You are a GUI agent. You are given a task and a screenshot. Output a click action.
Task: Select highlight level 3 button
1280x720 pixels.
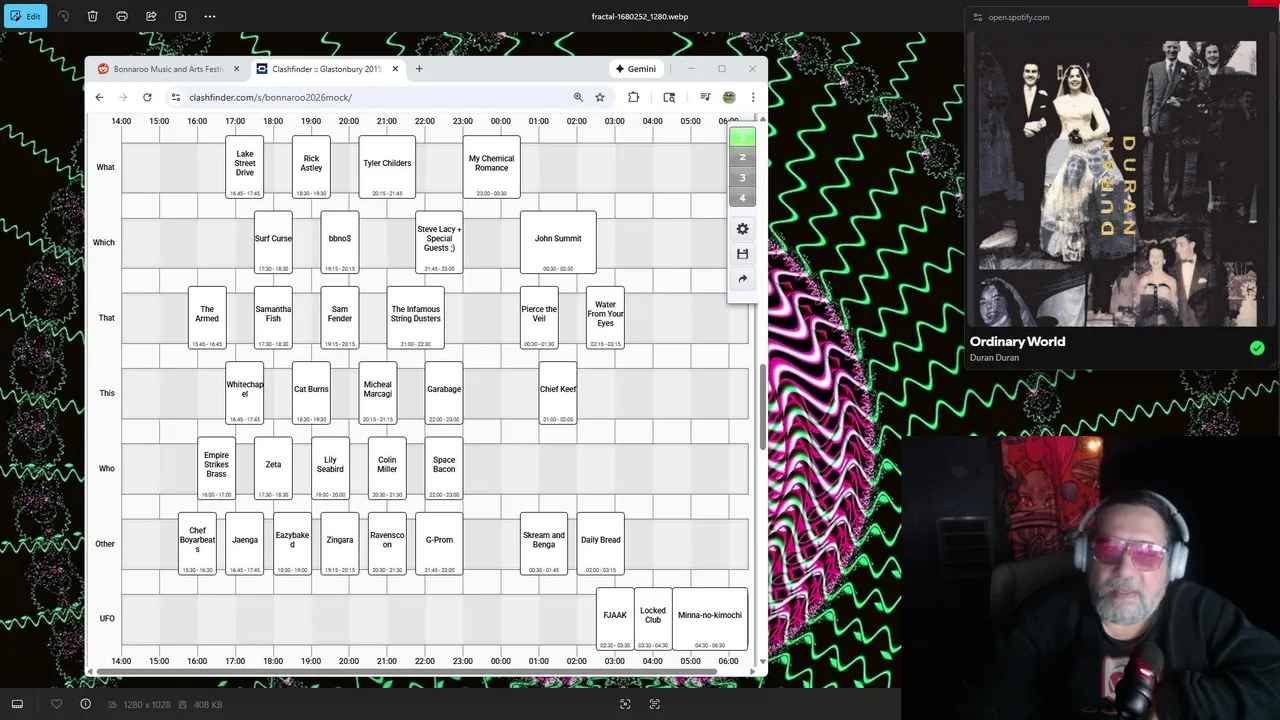(x=742, y=178)
